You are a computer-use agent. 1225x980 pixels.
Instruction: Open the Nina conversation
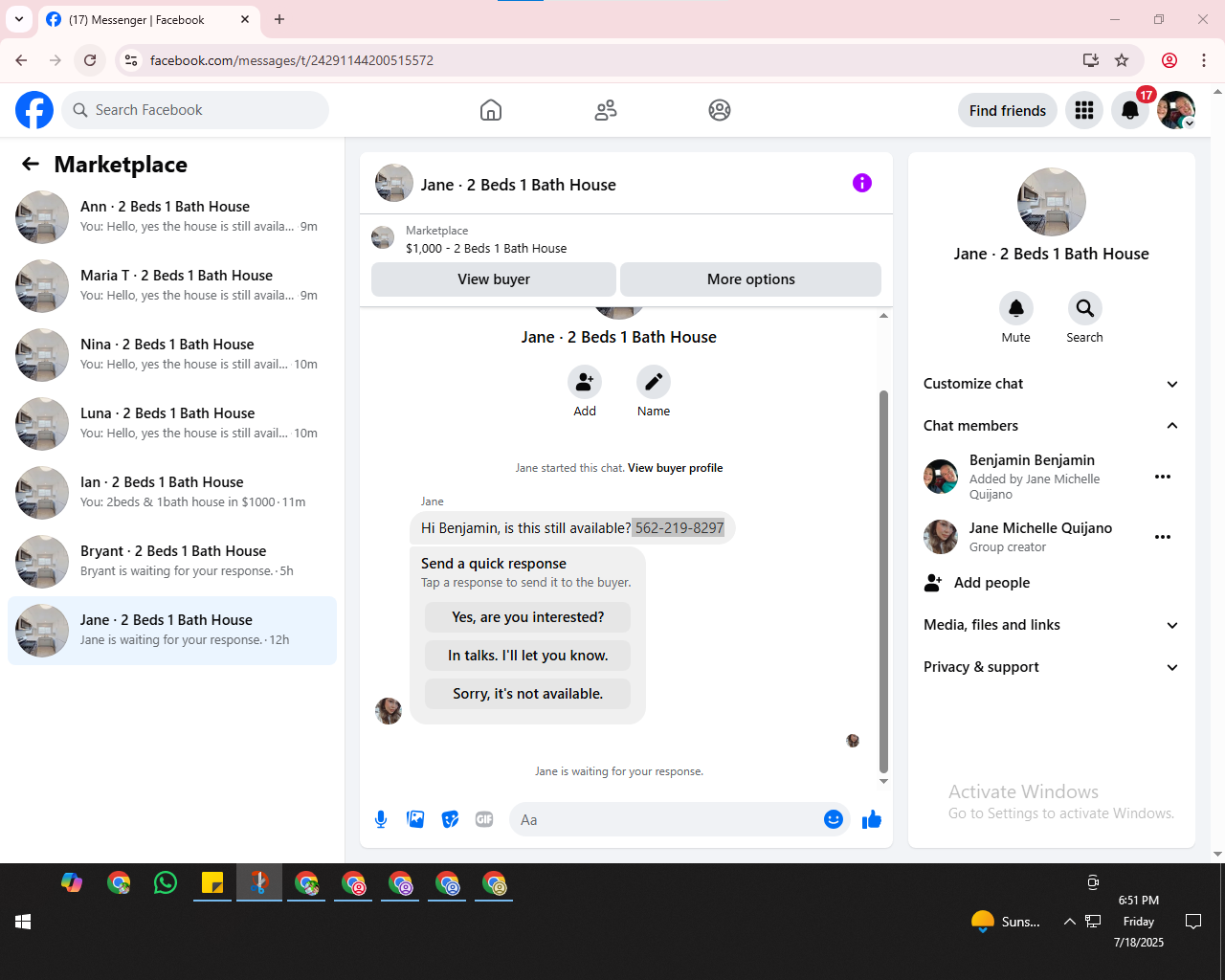point(172,354)
